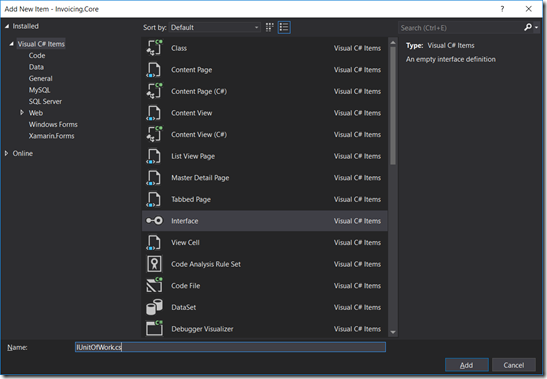
Task: Open the search options dropdown arrow
Action: point(536,28)
